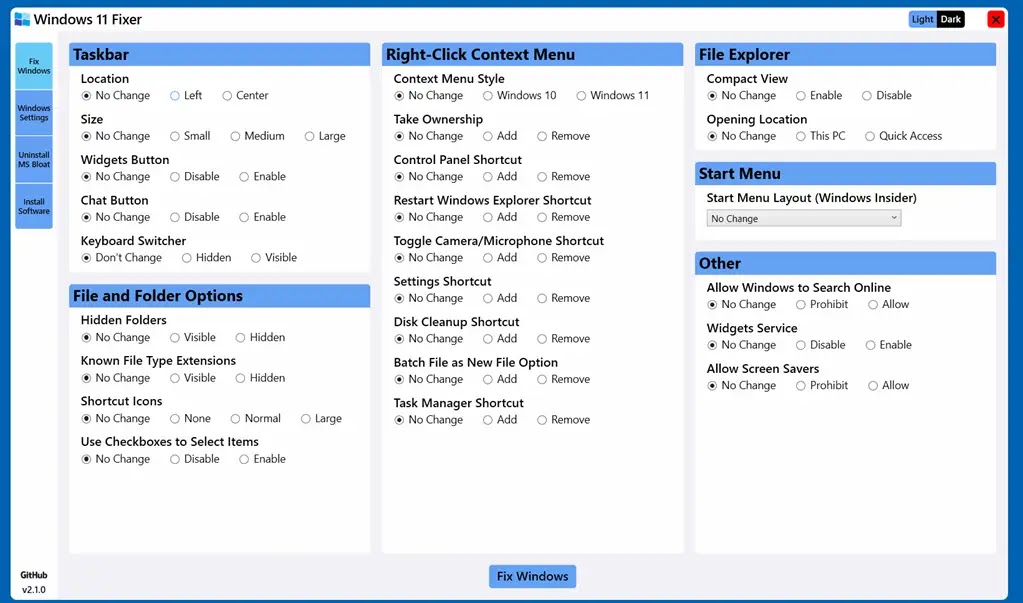Set Keyboard Switcher to Hidden

click(206, 257)
